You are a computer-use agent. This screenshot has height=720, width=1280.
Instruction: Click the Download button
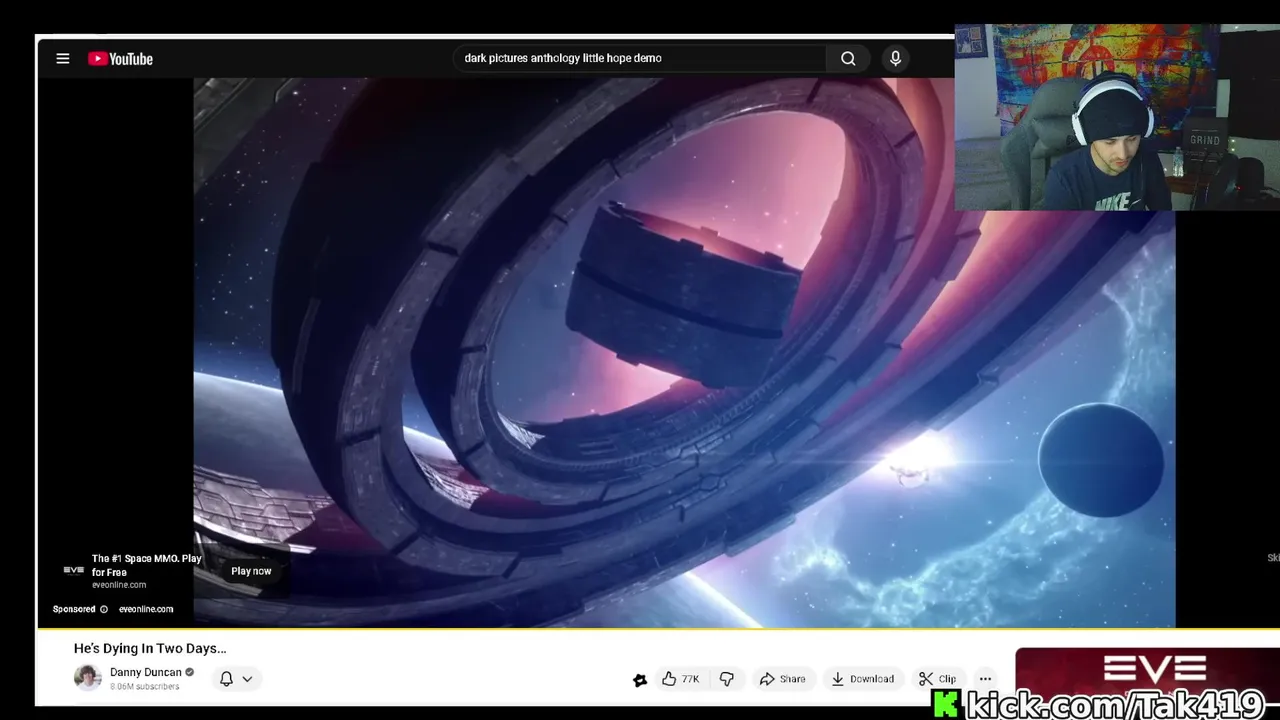[x=862, y=679]
